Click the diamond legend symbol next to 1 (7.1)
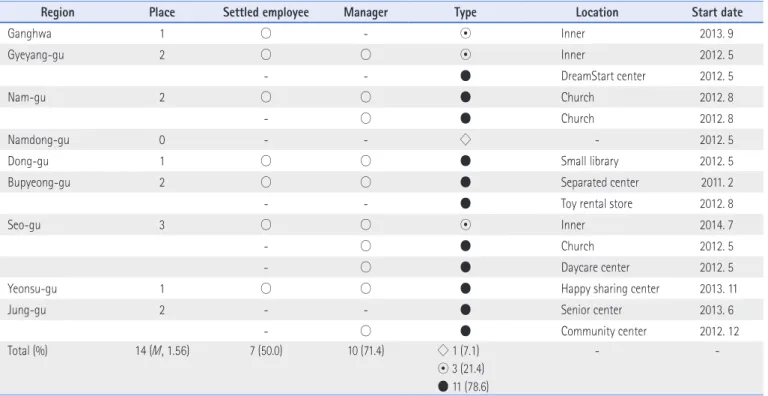Image resolution: width=768 pixels, height=396 pixels. pos(443,350)
